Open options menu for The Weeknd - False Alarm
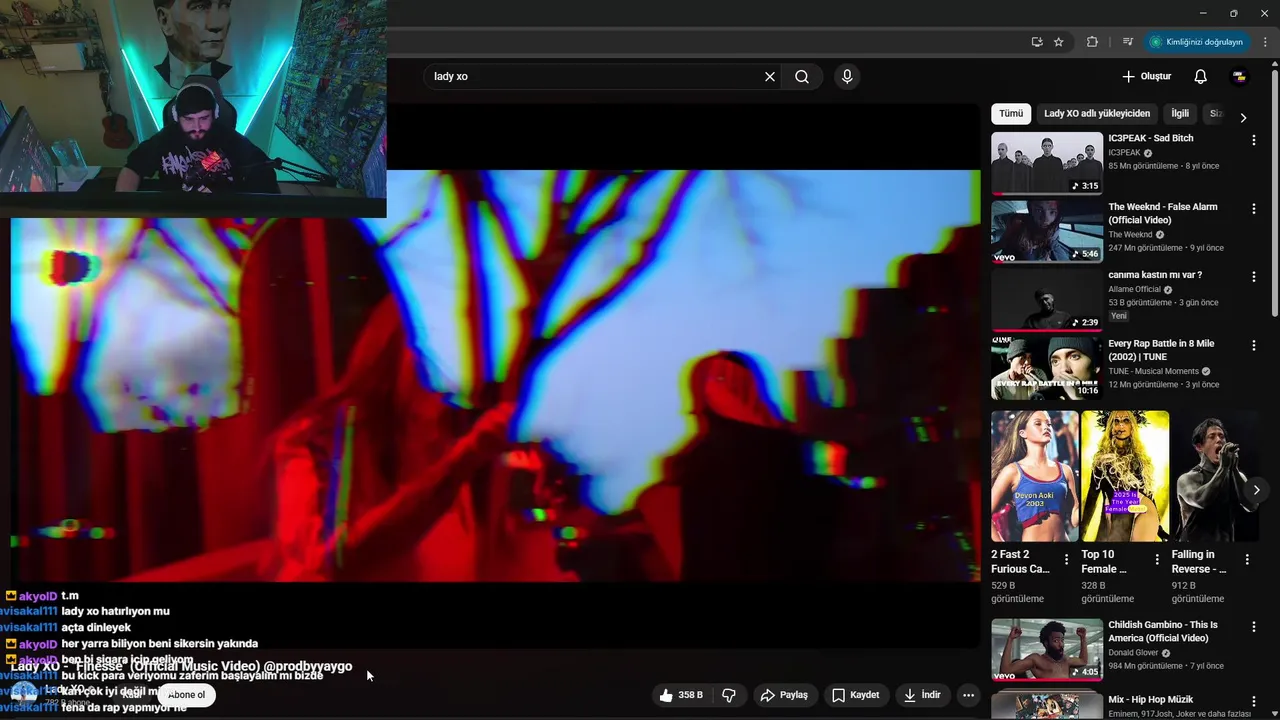 point(1253,209)
